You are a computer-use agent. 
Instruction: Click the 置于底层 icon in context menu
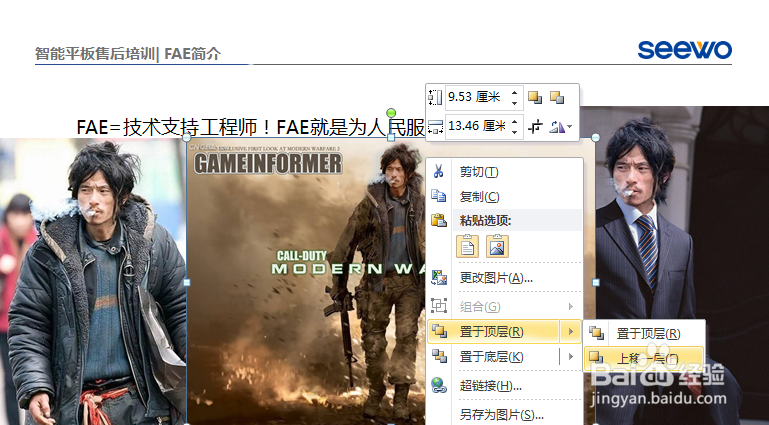pos(438,356)
